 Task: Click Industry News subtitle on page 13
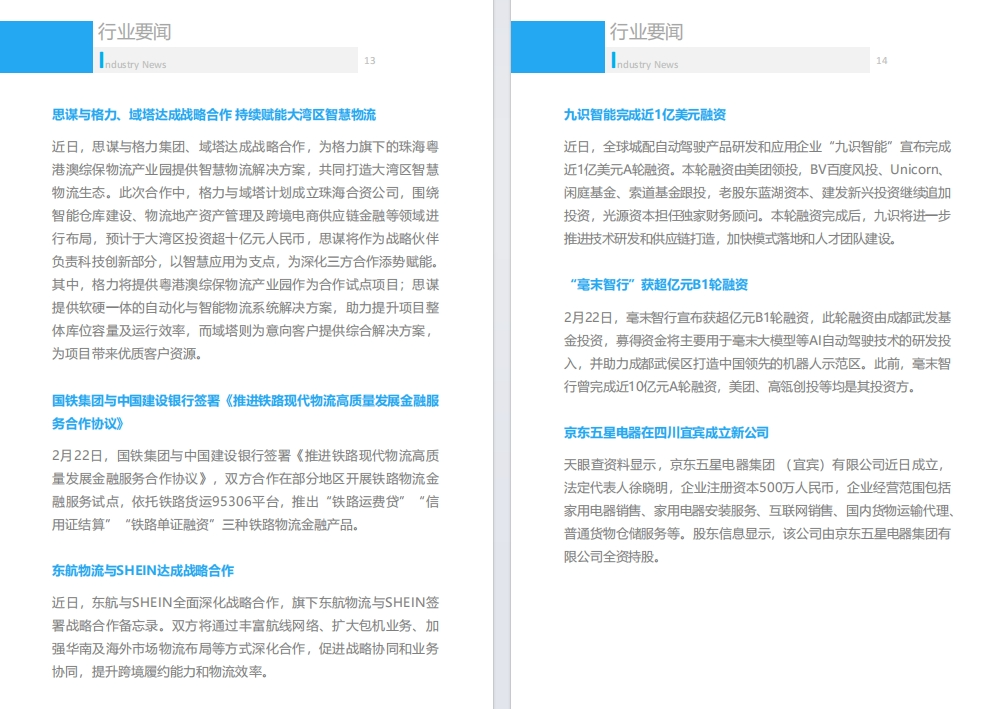pyautogui.click(x=133, y=62)
